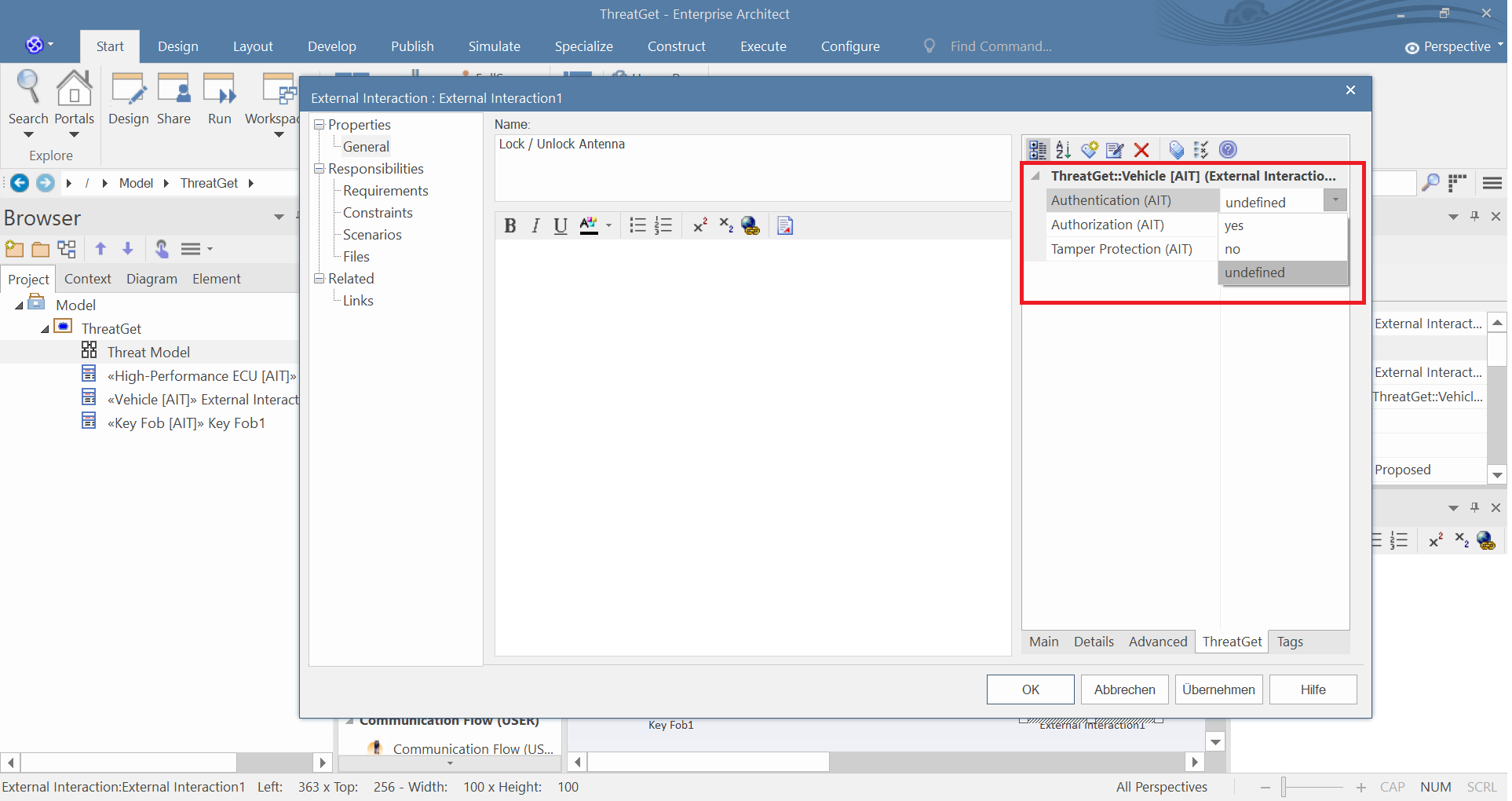
Task: Open the Design ribbon tool
Action: 128,99
